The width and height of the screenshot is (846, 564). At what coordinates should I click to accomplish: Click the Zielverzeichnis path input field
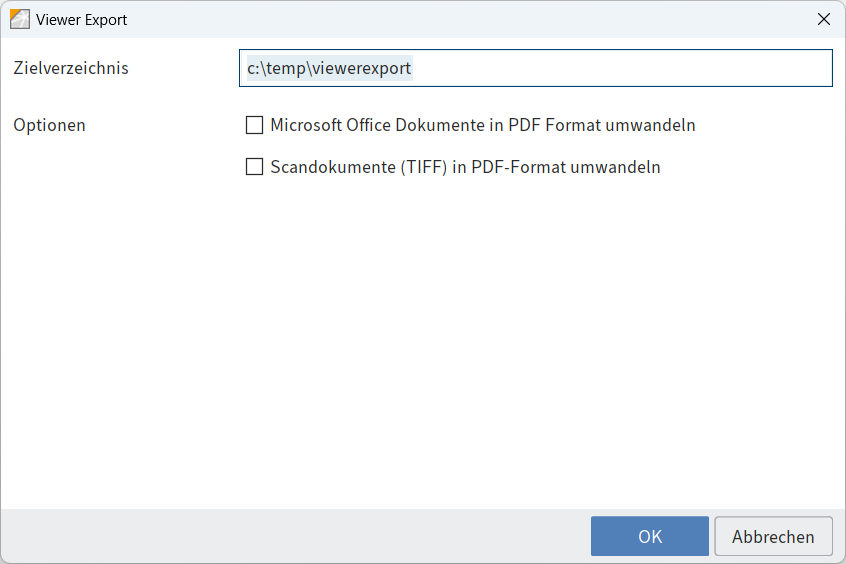(x=535, y=69)
